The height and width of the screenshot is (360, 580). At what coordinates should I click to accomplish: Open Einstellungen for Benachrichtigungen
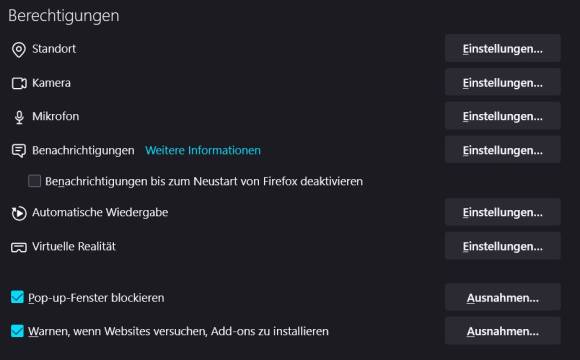(503, 150)
